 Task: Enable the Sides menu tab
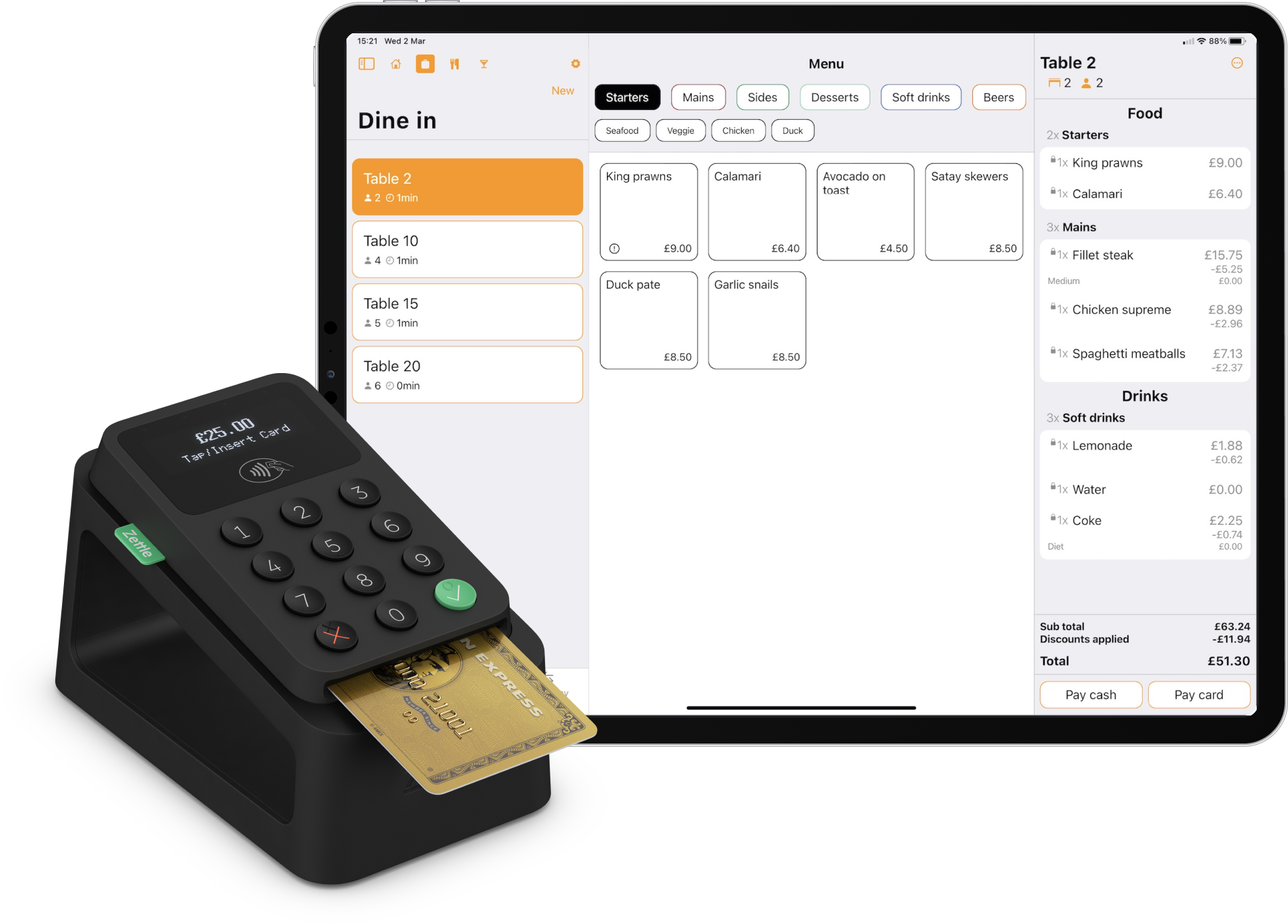[762, 97]
